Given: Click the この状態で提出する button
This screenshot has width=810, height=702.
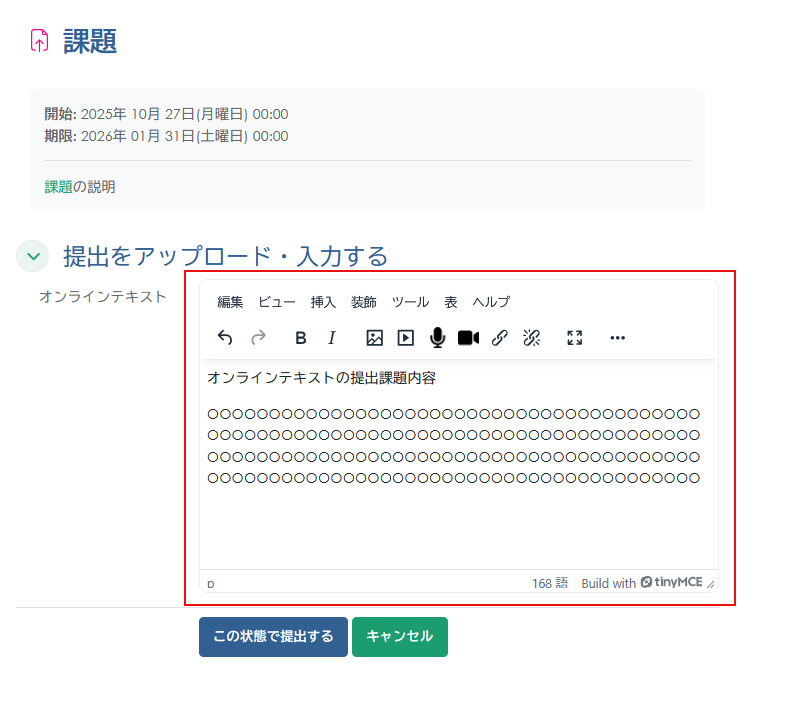Looking at the screenshot, I should pyautogui.click(x=273, y=636).
